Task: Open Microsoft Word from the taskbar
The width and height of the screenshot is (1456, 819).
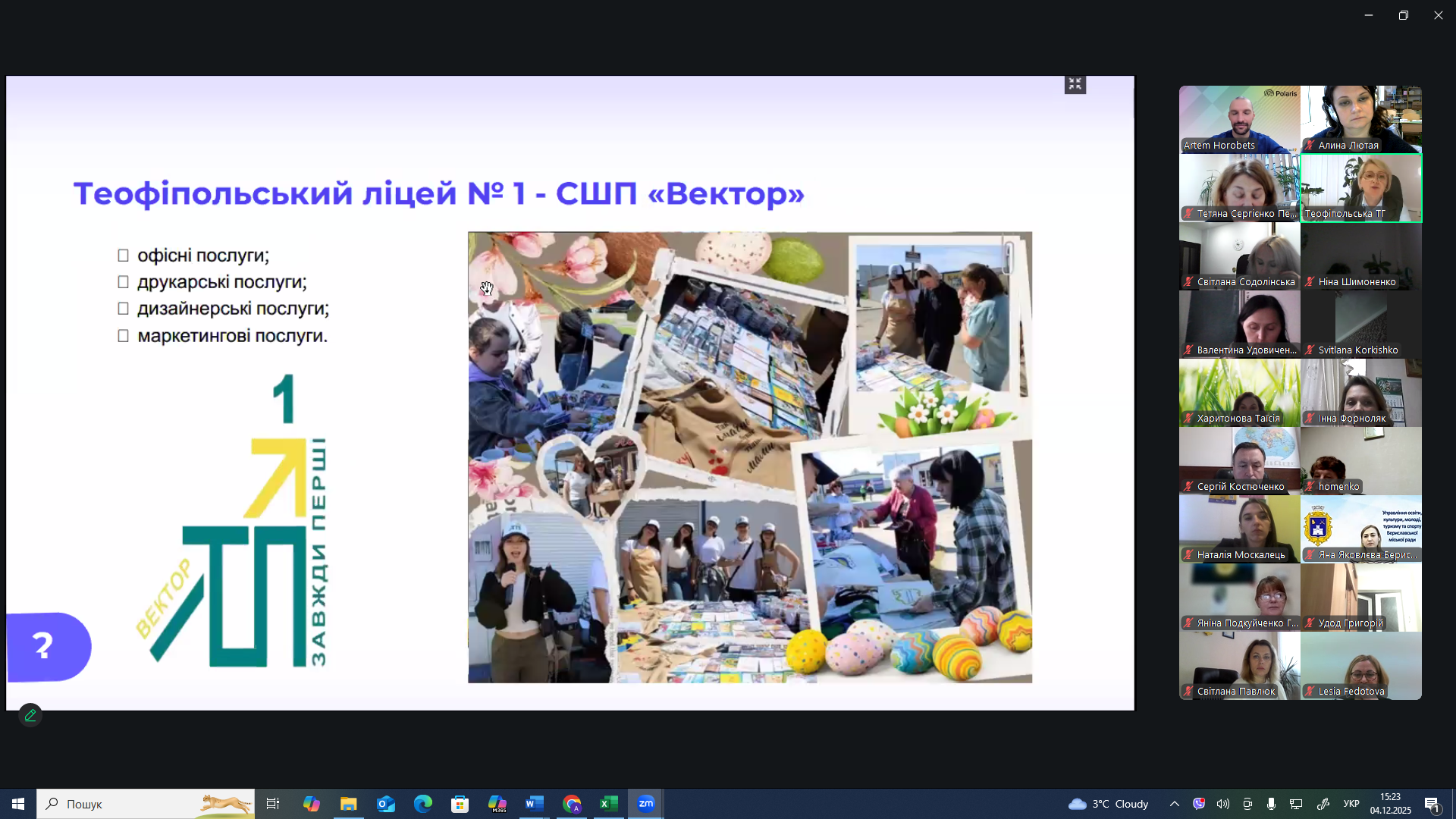Action: [x=535, y=804]
